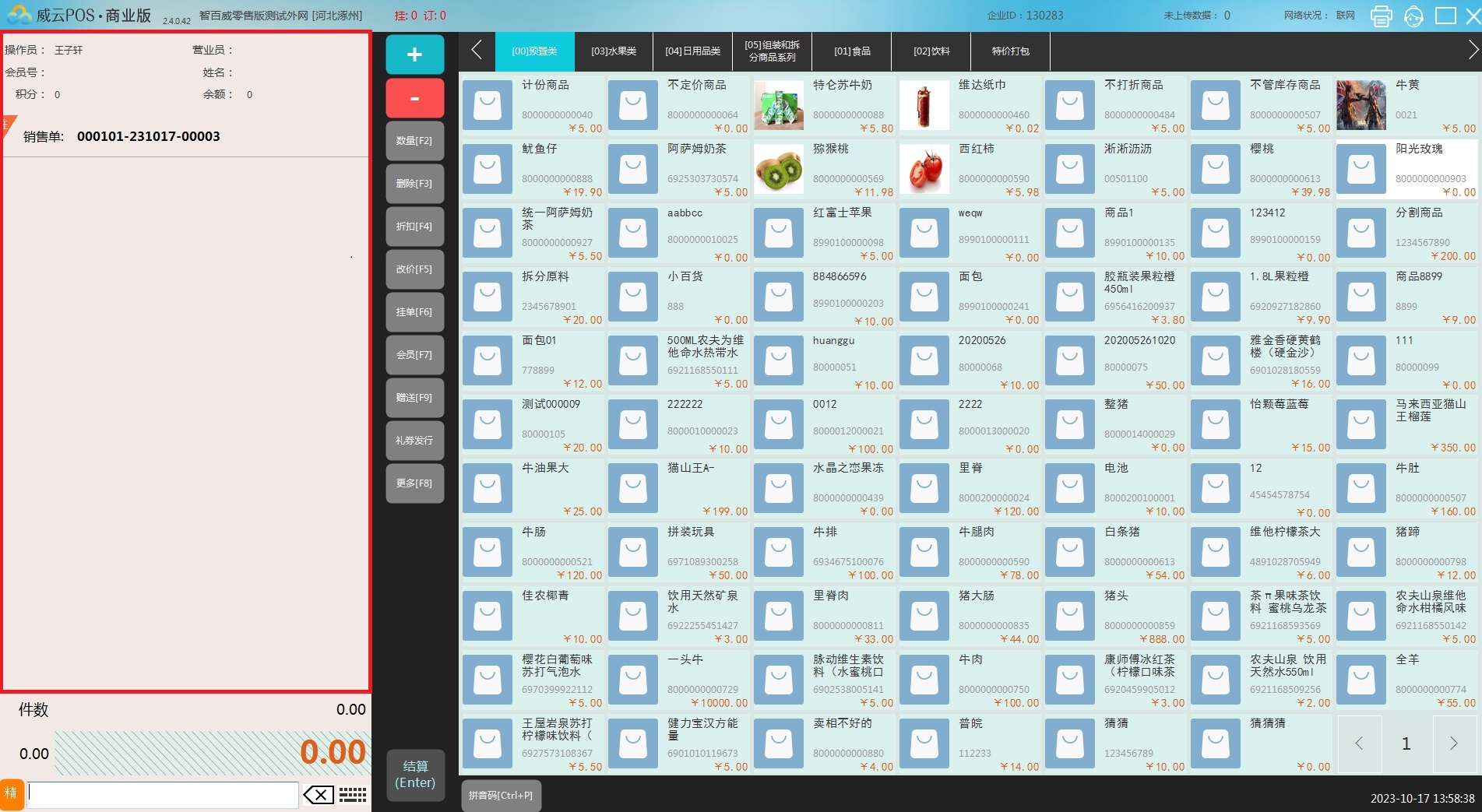Toggle 拼音码[Ctrl+P] search mode
This screenshot has width=1482, height=812.
coord(501,796)
